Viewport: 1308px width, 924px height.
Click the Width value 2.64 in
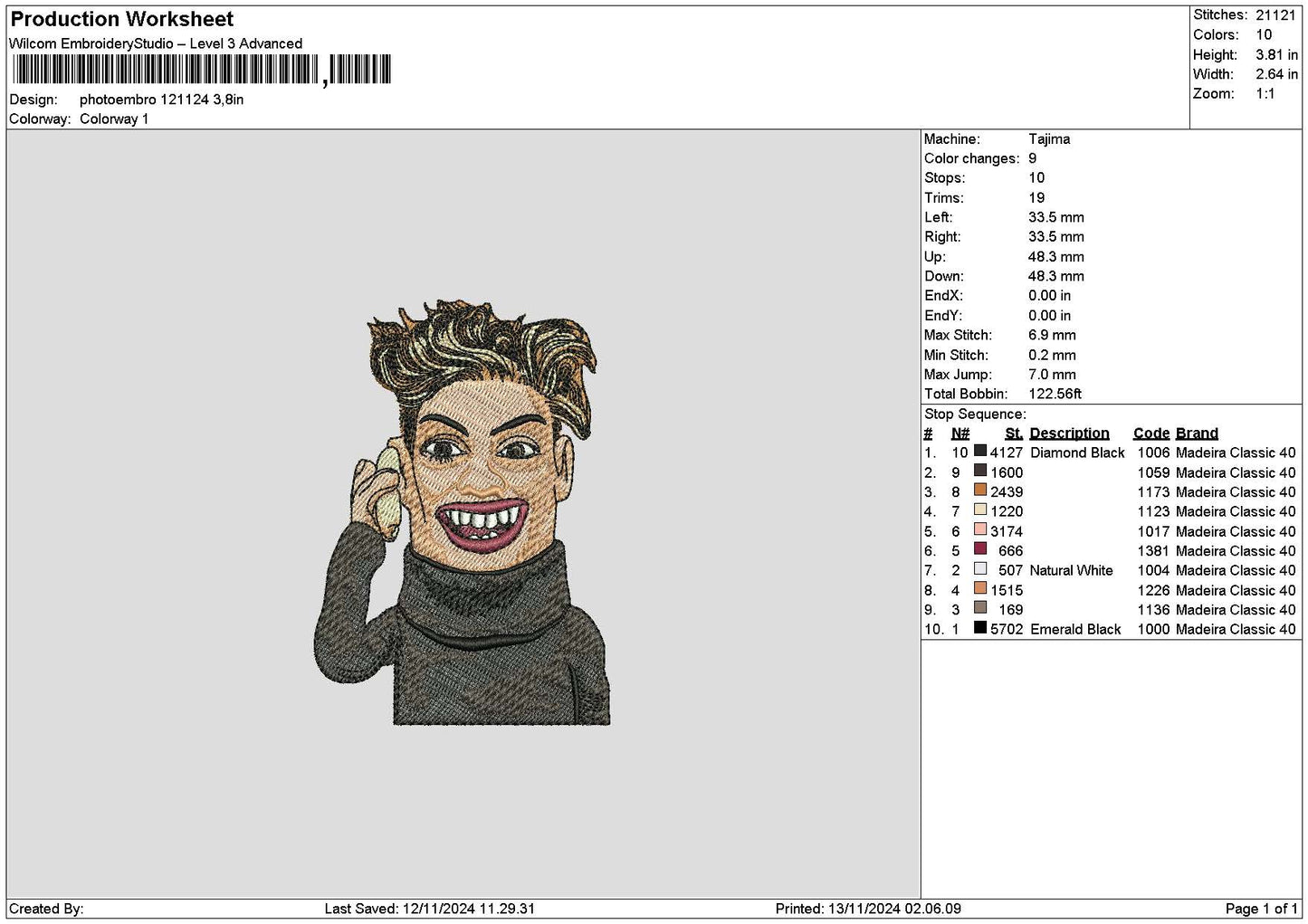coord(1276,74)
